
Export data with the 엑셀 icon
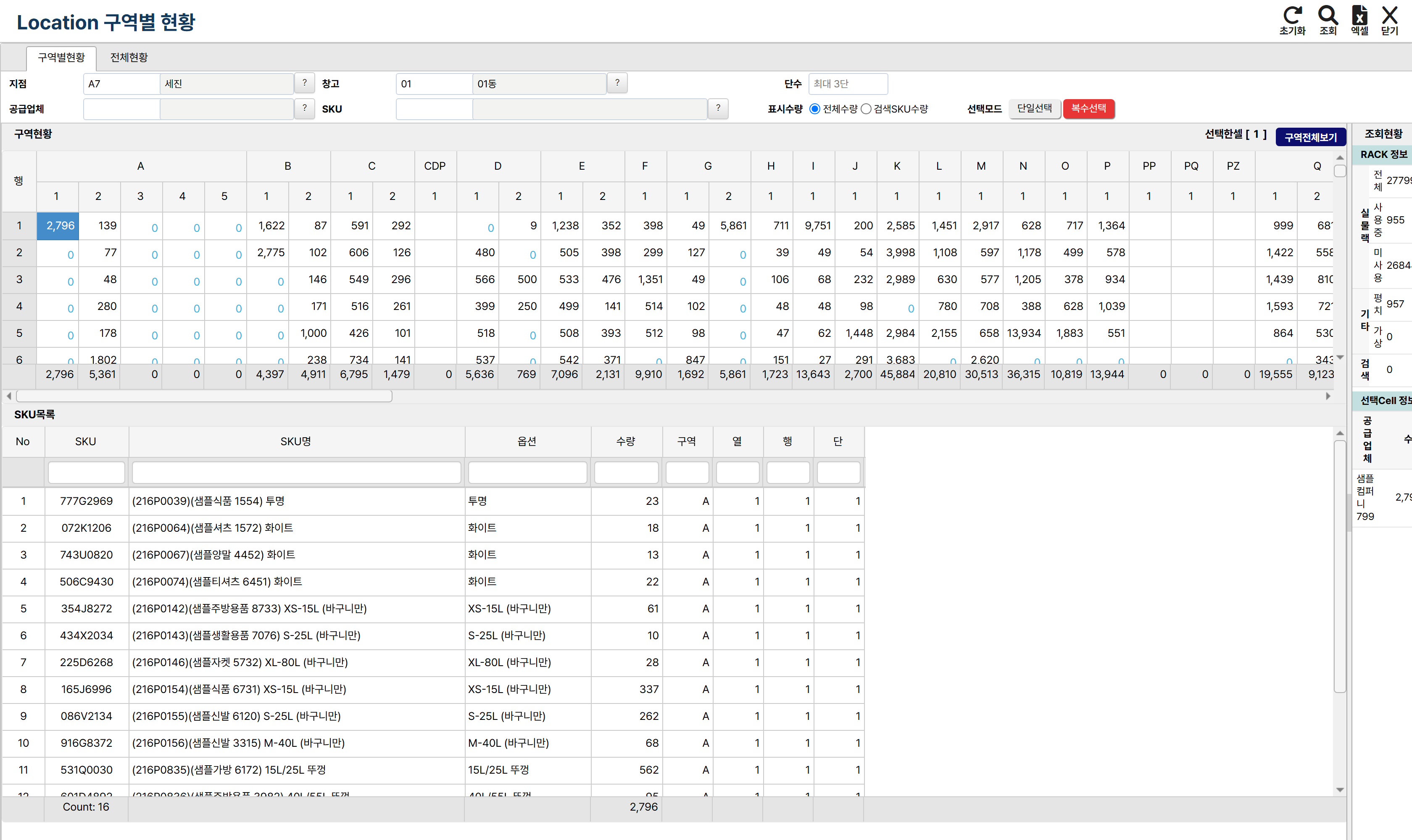tap(1359, 21)
